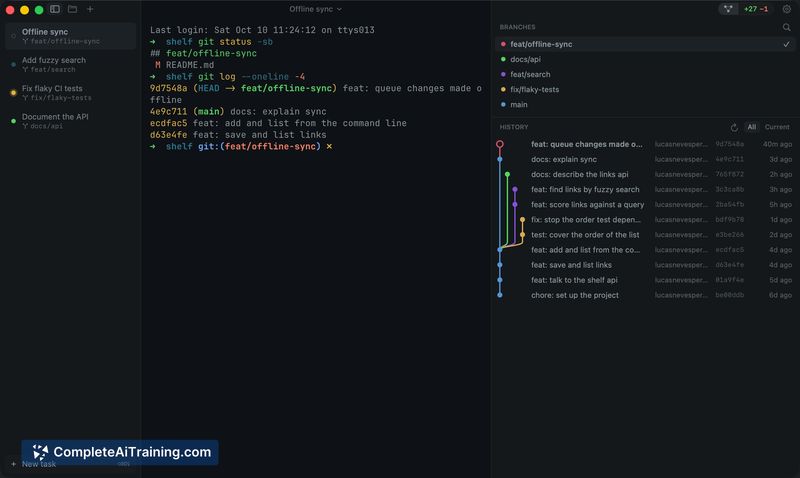Open the Offline sync task in sidebar
800x478 pixels.
click(71, 36)
